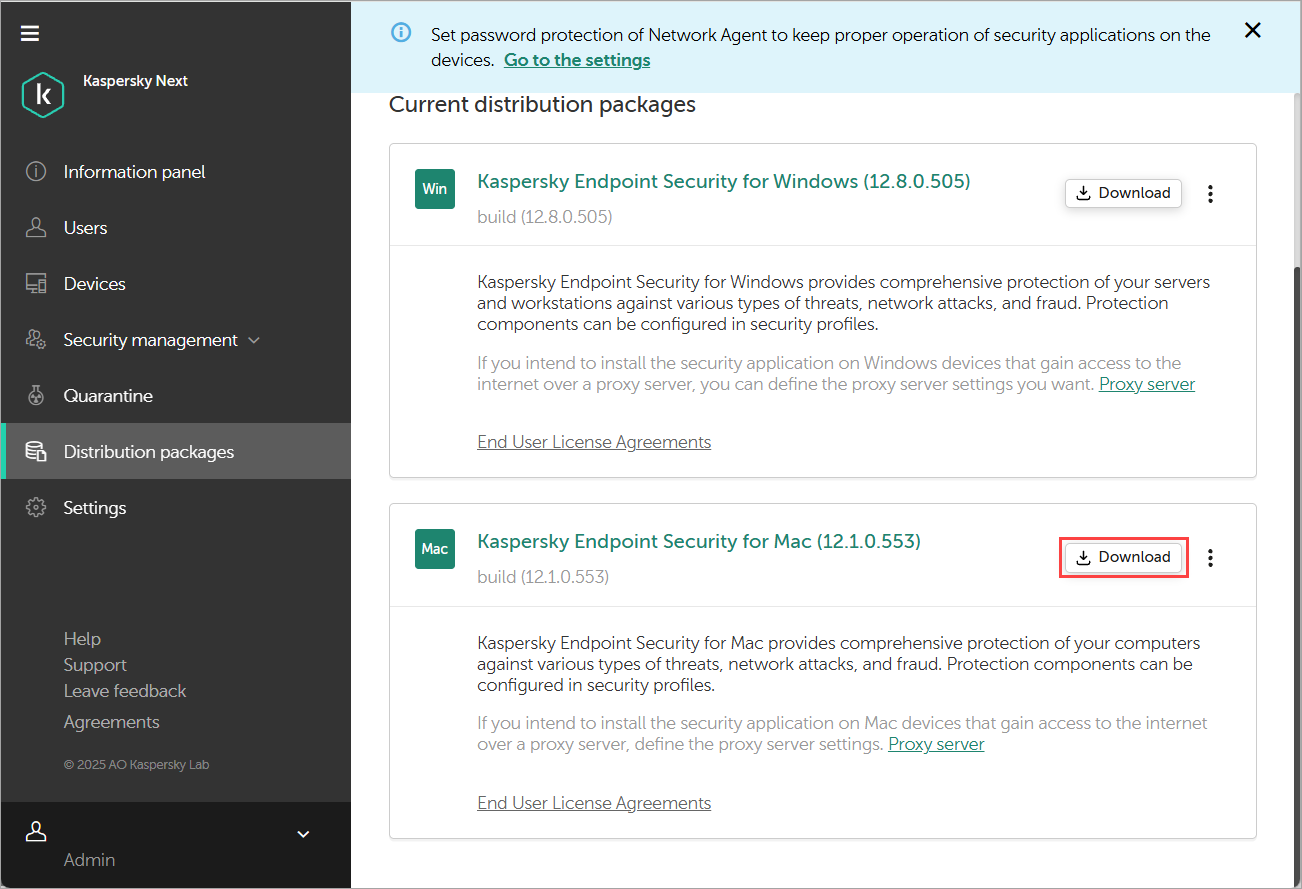This screenshot has width=1302, height=889.
Task: Click the Kaspersky Next logo
Action: 42,93
